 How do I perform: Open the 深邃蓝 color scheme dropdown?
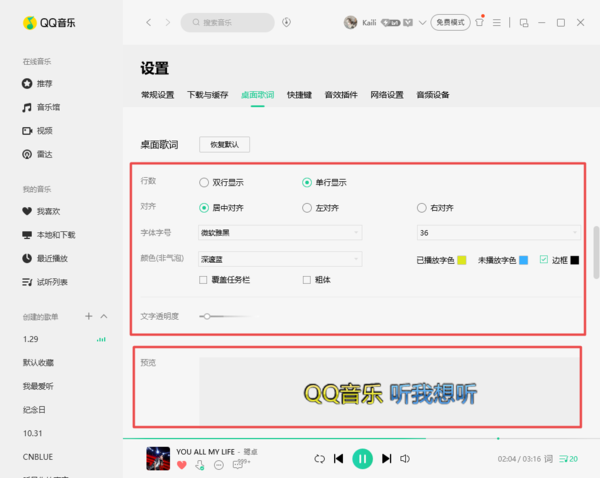pyautogui.click(x=280, y=259)
